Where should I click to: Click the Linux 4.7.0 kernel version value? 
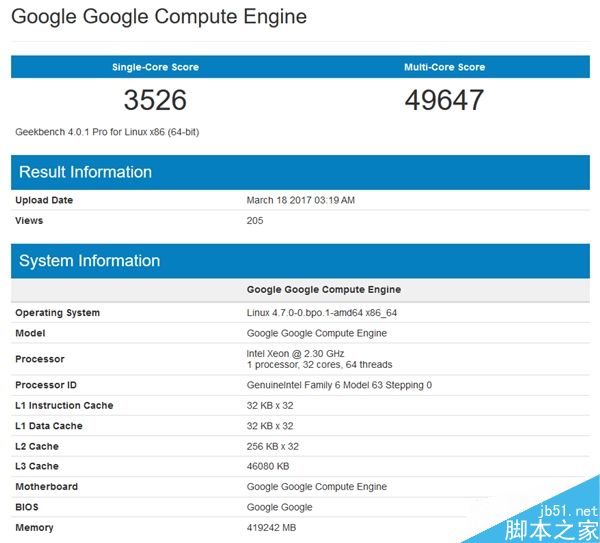tap(329, 313)
